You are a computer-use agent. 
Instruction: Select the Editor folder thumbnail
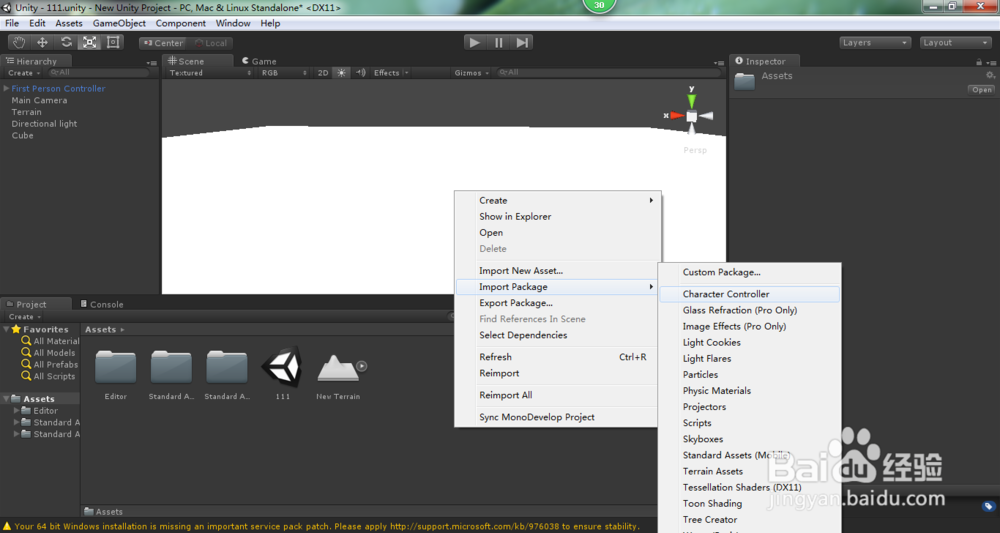[115, 367]
